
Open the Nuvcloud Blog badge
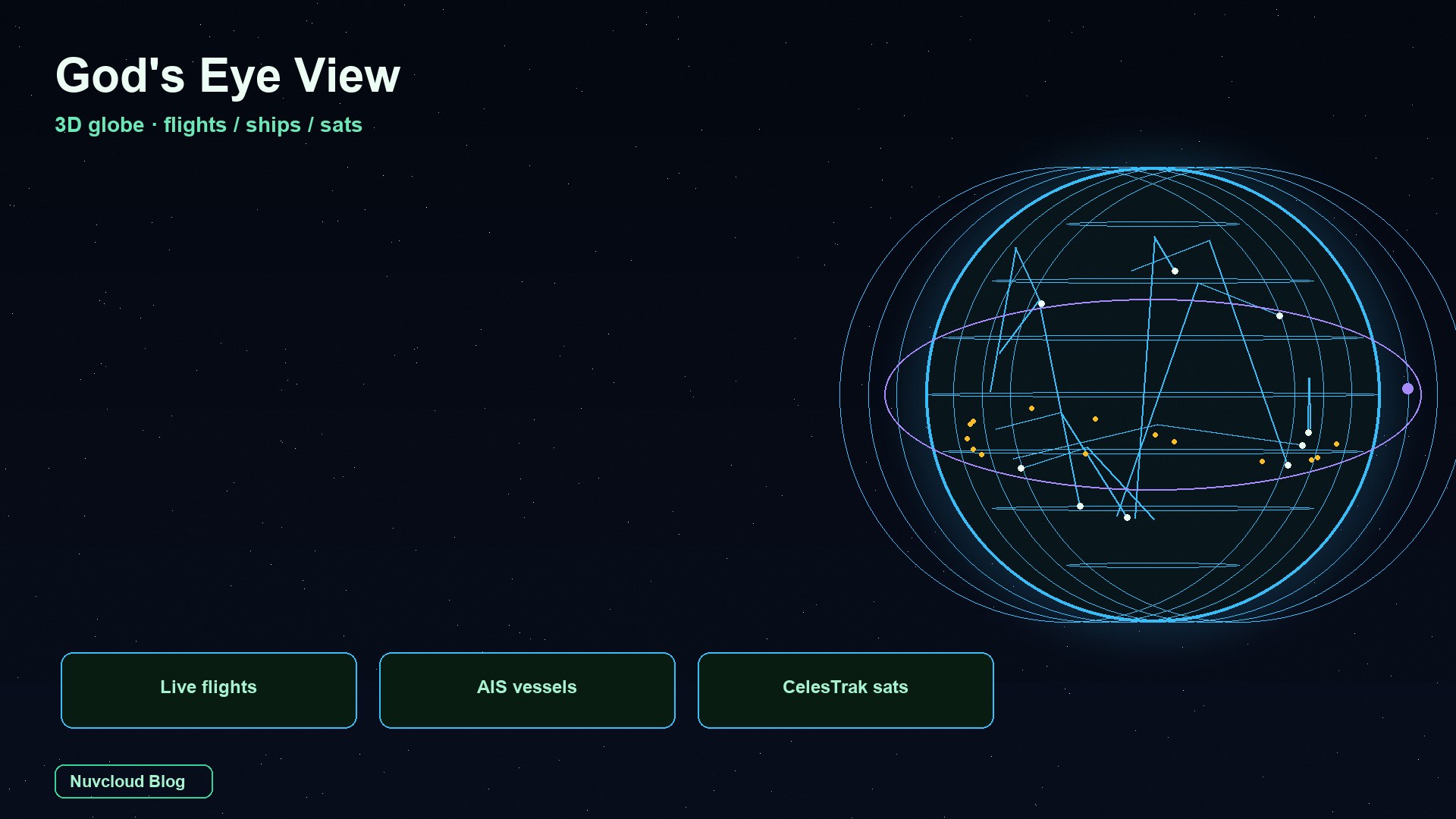(x=133, y=781)
